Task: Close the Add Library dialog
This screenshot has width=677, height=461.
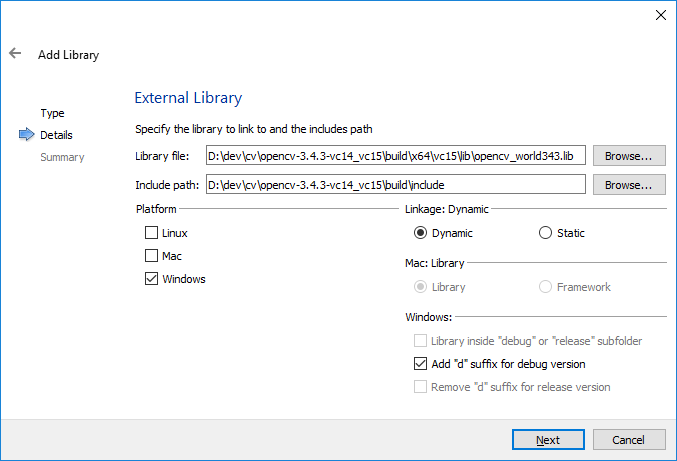Action: (661, 15)
